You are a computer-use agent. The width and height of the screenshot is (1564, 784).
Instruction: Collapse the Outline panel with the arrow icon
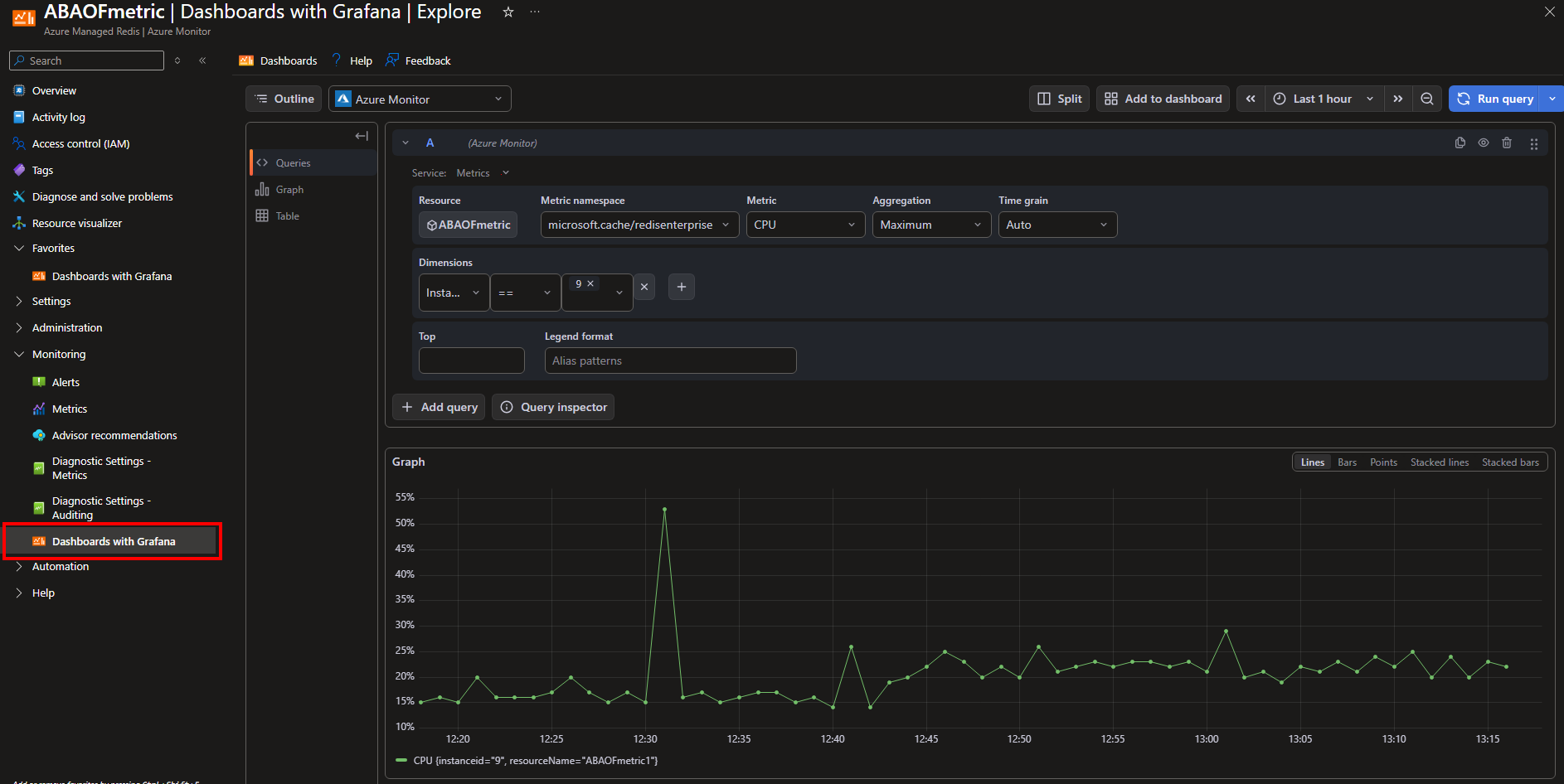coord(362,136)
